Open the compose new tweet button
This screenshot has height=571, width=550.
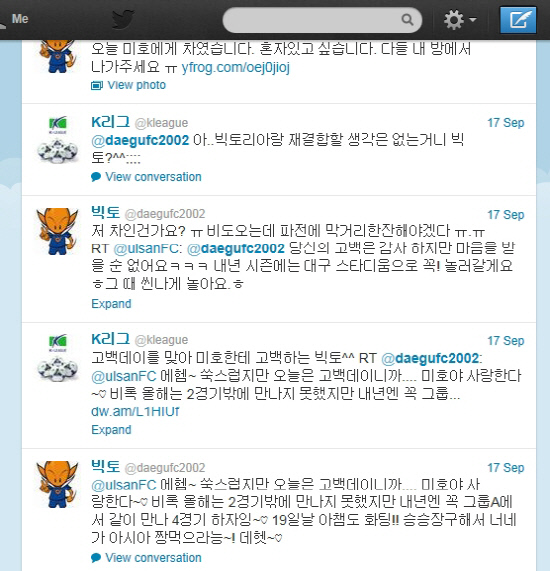[518, 19]
